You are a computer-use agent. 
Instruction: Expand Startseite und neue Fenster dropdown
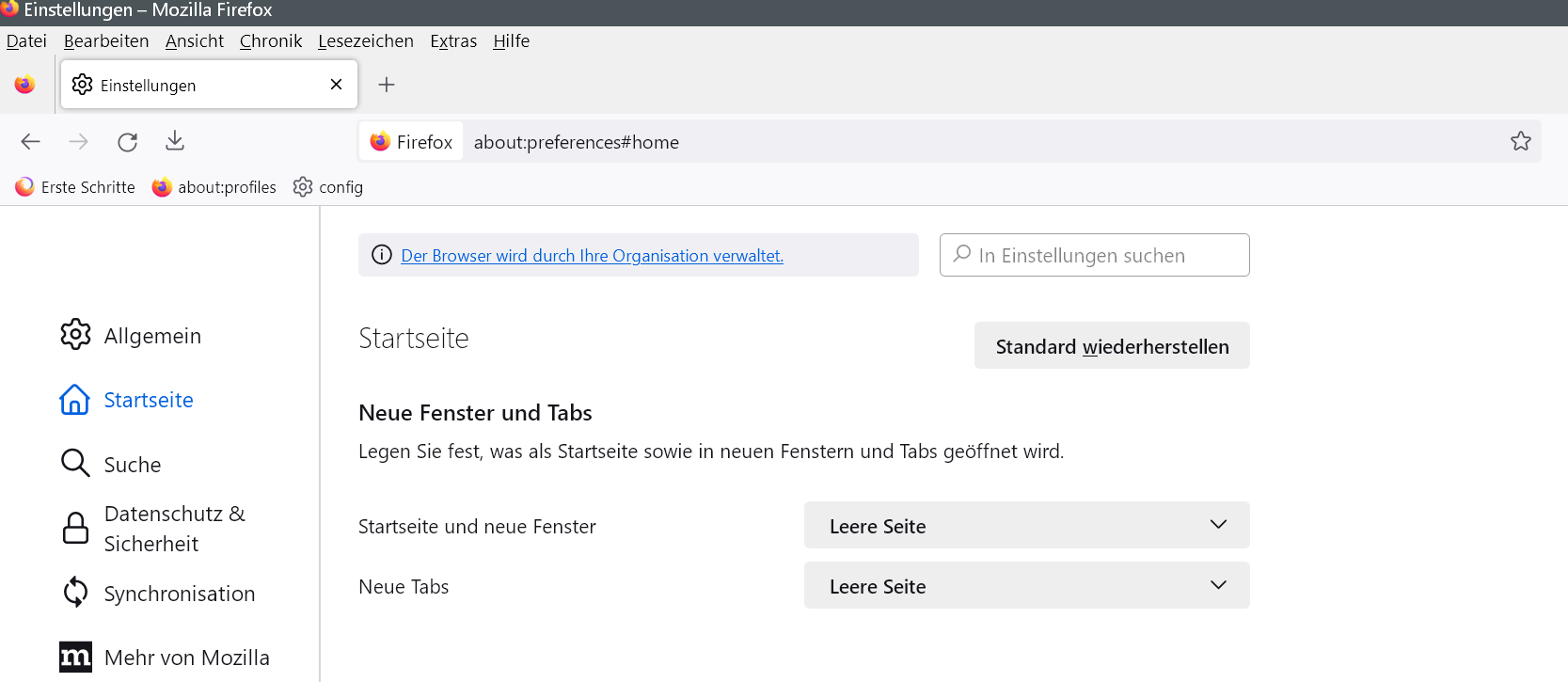pyautogui.click(x=1026, y=526)
